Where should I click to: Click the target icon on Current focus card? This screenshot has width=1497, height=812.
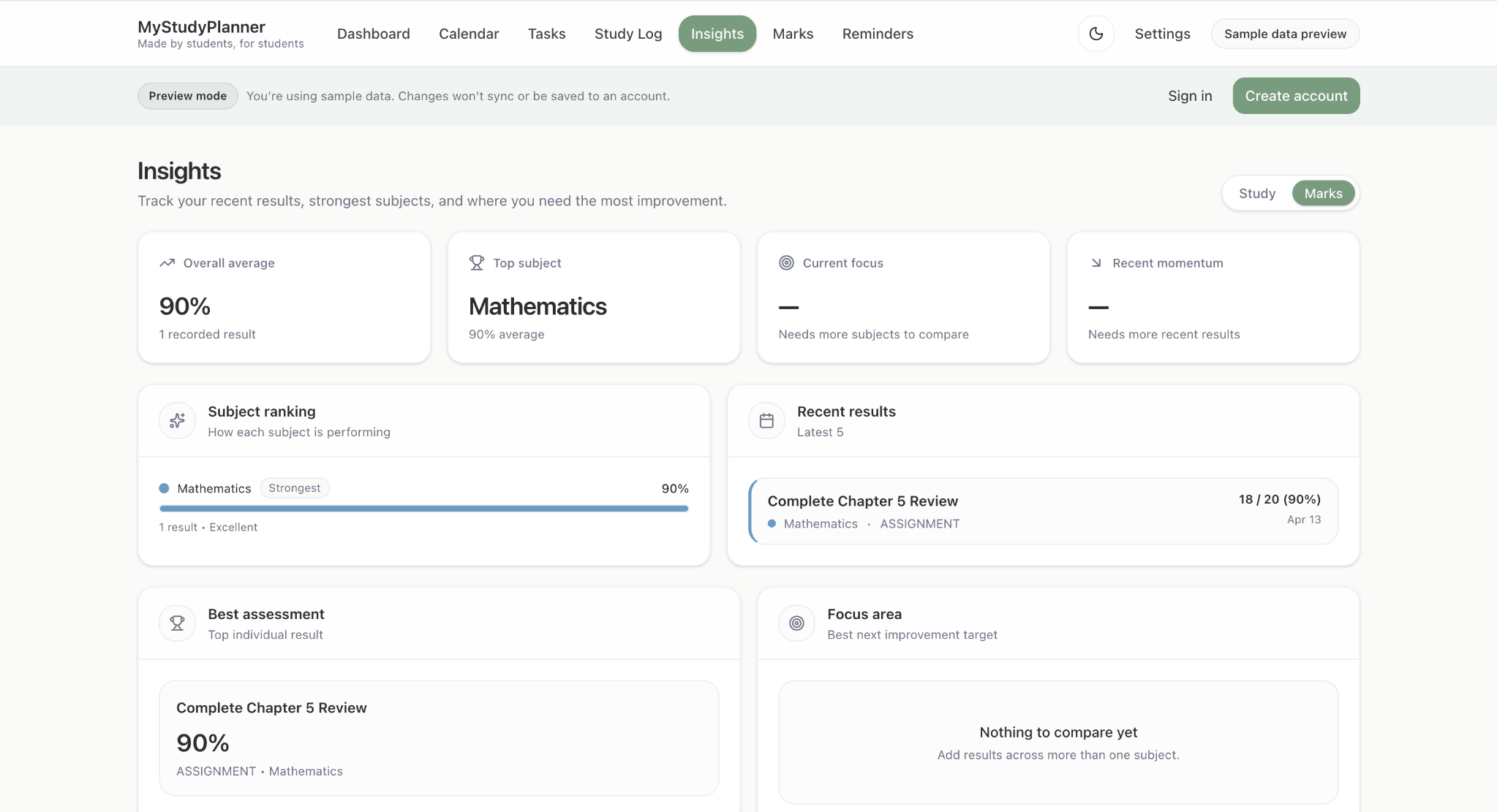pyautogui.click(x=786, y=262)
